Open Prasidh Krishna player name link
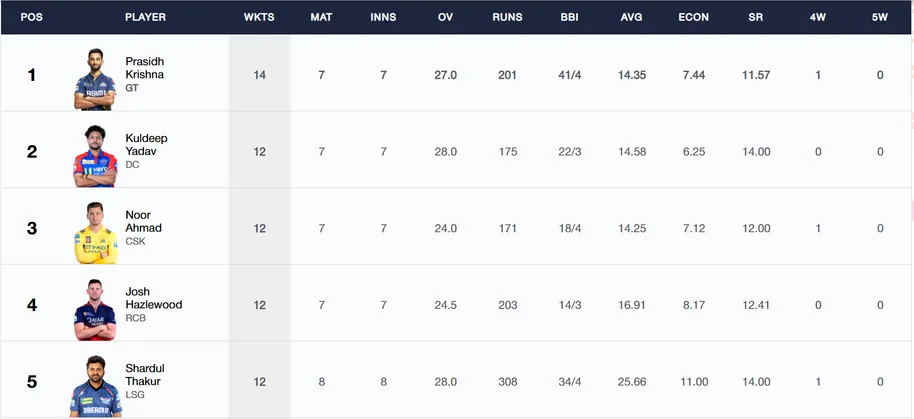The height and width of the screenshot is (419, 914). pos(145,68)
